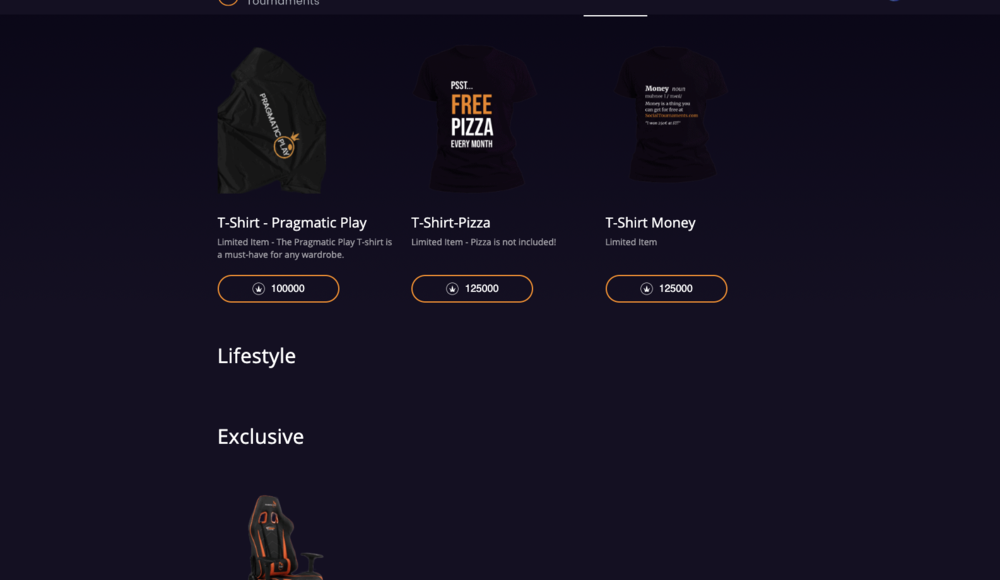Viewport: 1000px width, 580px height.
Task: Click the Tournaments logo text at top
Action: click(x=284, y=3)
